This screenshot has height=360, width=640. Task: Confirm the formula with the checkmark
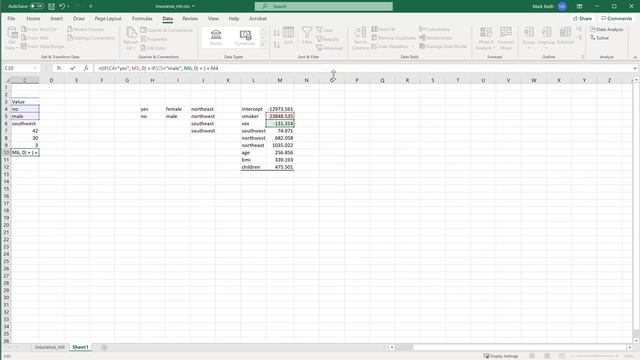point(73,68)
